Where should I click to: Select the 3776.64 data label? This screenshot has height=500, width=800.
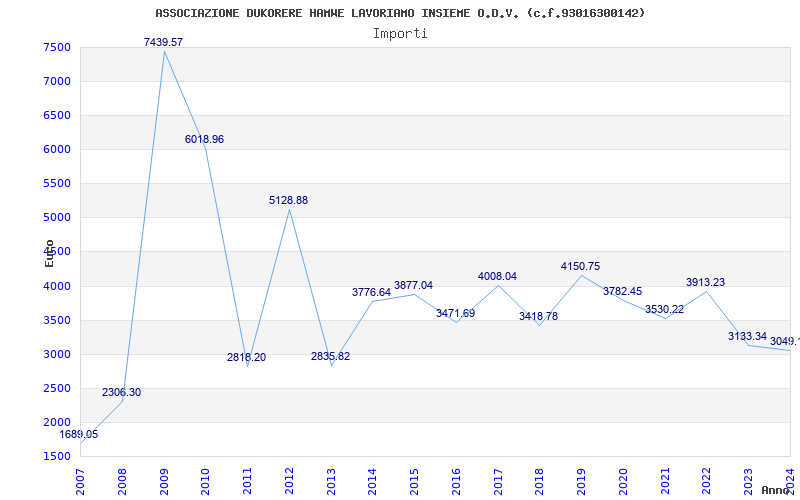point(371,292)
